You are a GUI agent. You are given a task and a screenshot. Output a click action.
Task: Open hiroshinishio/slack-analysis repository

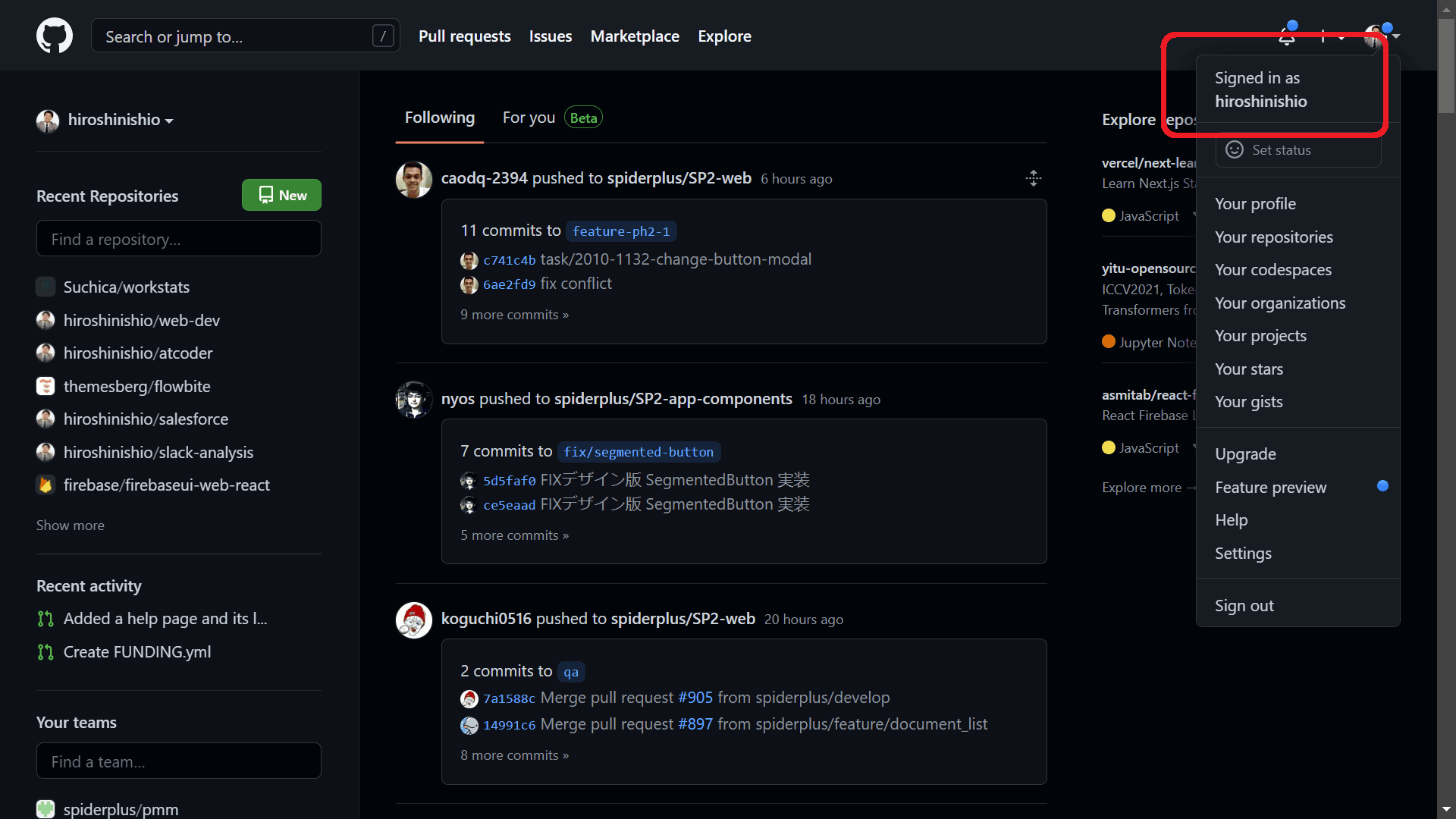(158, 452)
